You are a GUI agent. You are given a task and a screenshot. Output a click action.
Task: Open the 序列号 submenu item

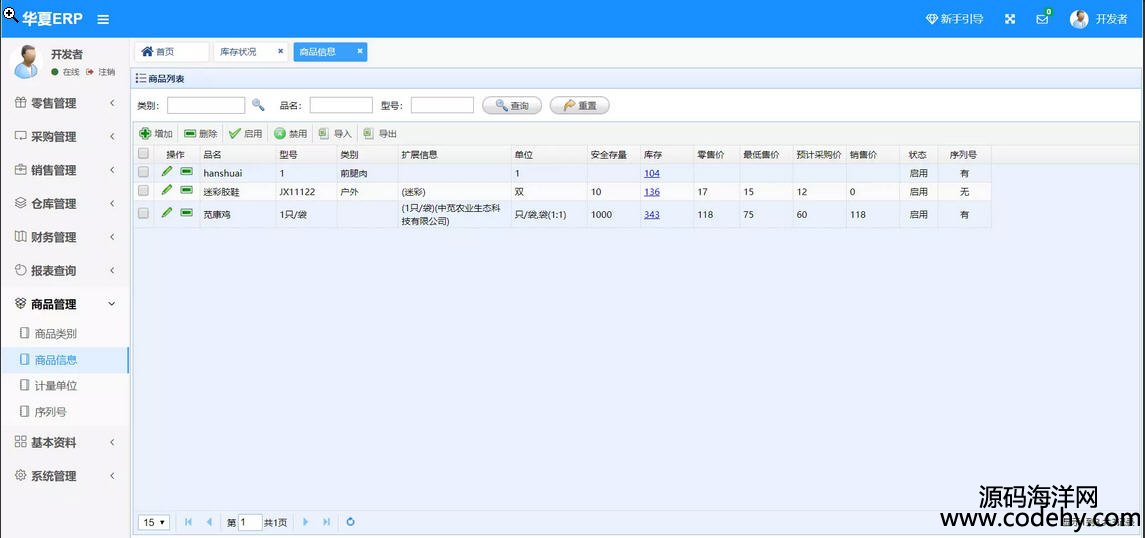click(64, 412)
